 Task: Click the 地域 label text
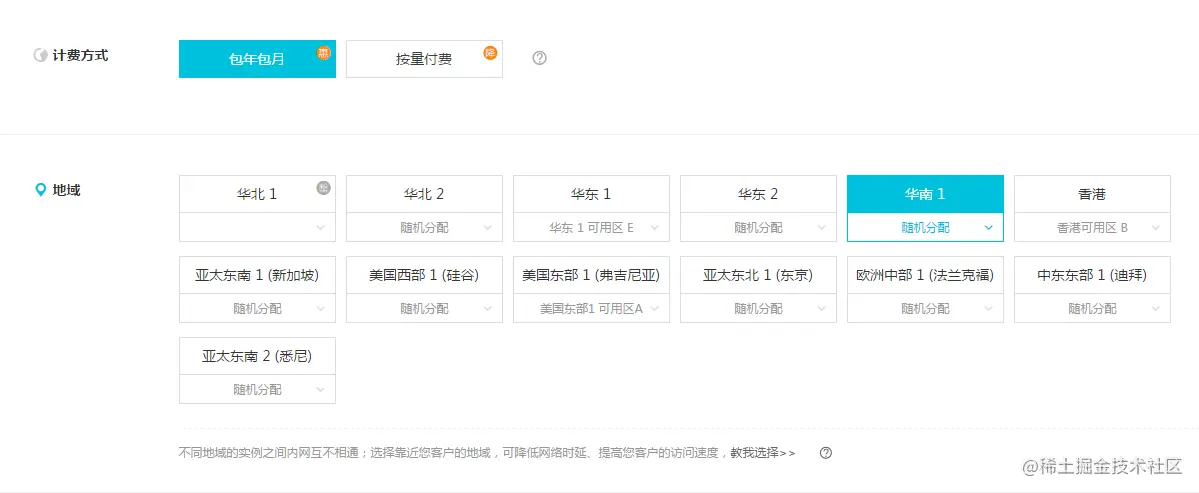click(x=67, y=190)
